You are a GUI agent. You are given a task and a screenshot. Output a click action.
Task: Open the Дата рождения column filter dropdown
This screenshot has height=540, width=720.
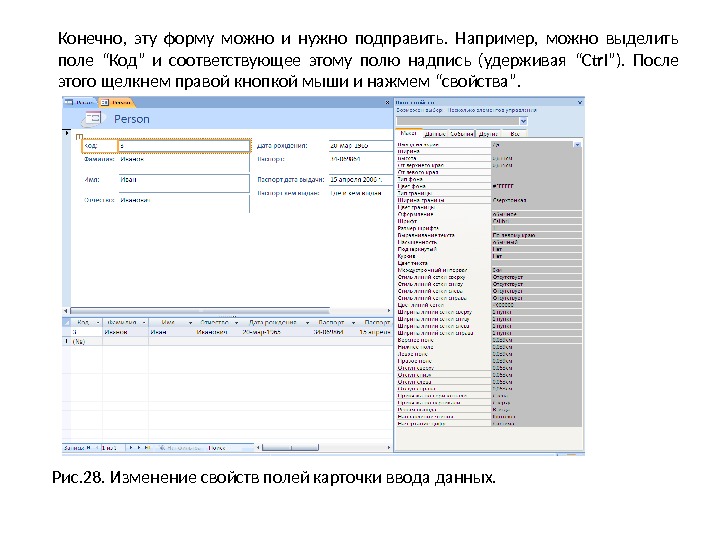tap(307, 322)
